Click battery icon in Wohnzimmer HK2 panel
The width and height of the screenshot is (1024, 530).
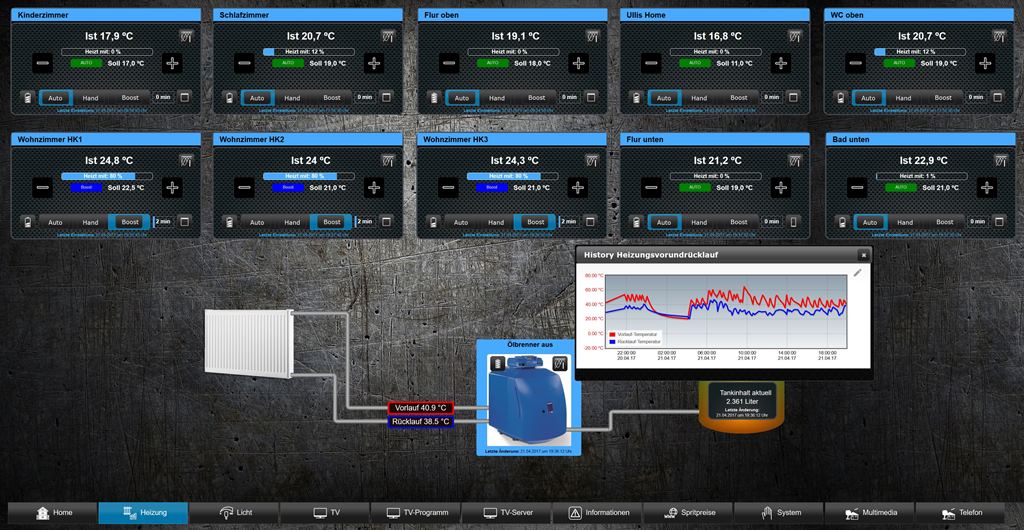coord(229,222)
